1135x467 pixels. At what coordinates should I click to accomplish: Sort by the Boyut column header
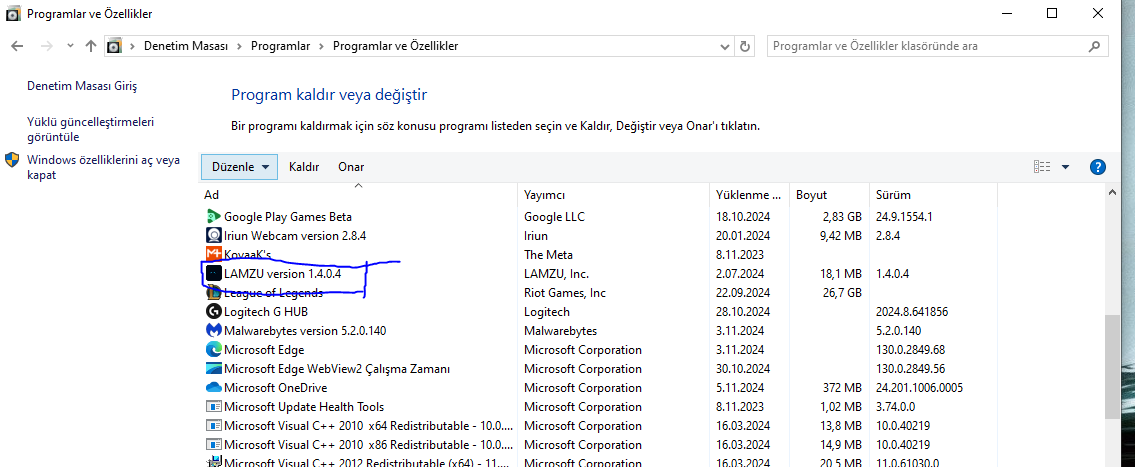pyautogui.click(x=830, y=195)
